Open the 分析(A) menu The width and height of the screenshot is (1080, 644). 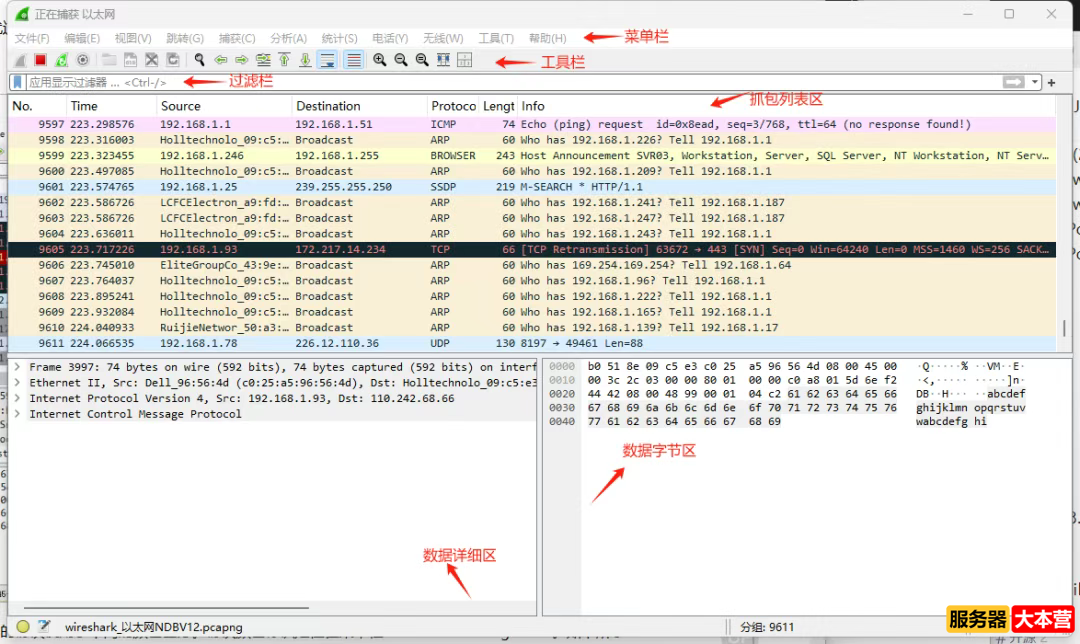[x=288, y=38]
